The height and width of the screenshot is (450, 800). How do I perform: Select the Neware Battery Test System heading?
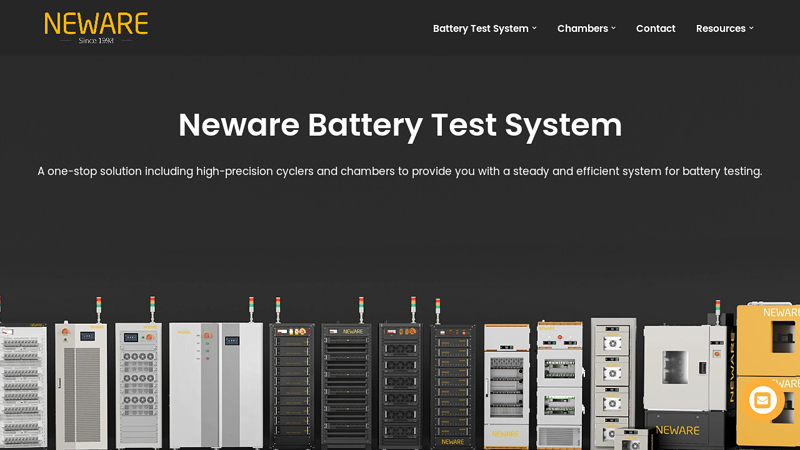coord(400,125)
